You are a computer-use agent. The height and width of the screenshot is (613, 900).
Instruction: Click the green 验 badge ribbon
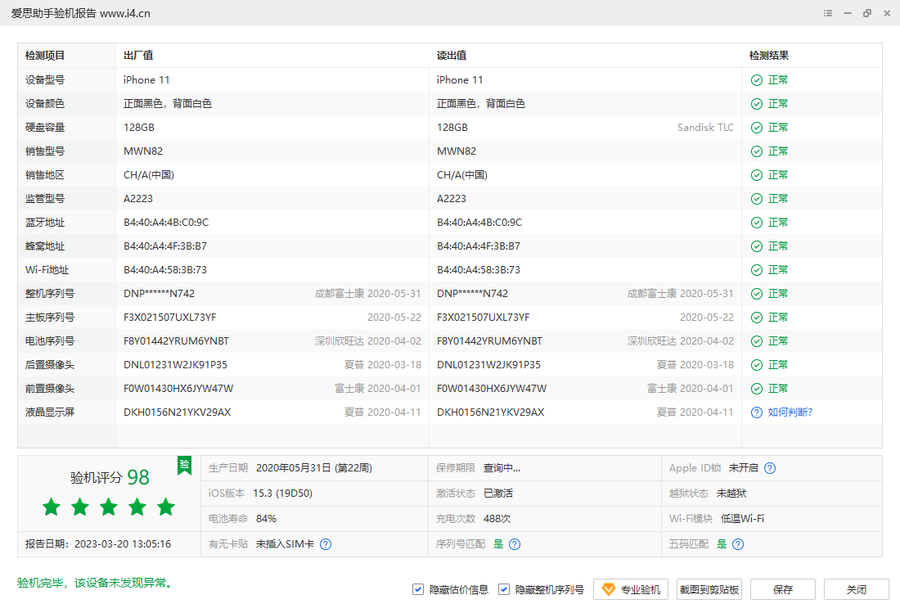point(184,465)
